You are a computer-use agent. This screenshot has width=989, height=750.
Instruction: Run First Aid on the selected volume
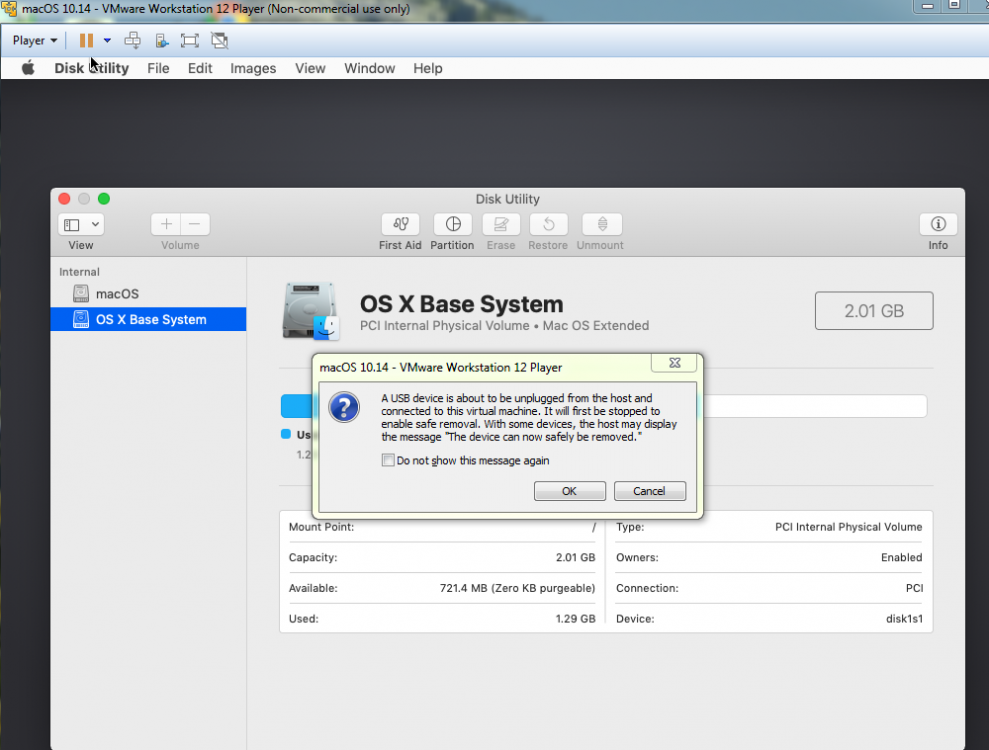tap(401, 225)
